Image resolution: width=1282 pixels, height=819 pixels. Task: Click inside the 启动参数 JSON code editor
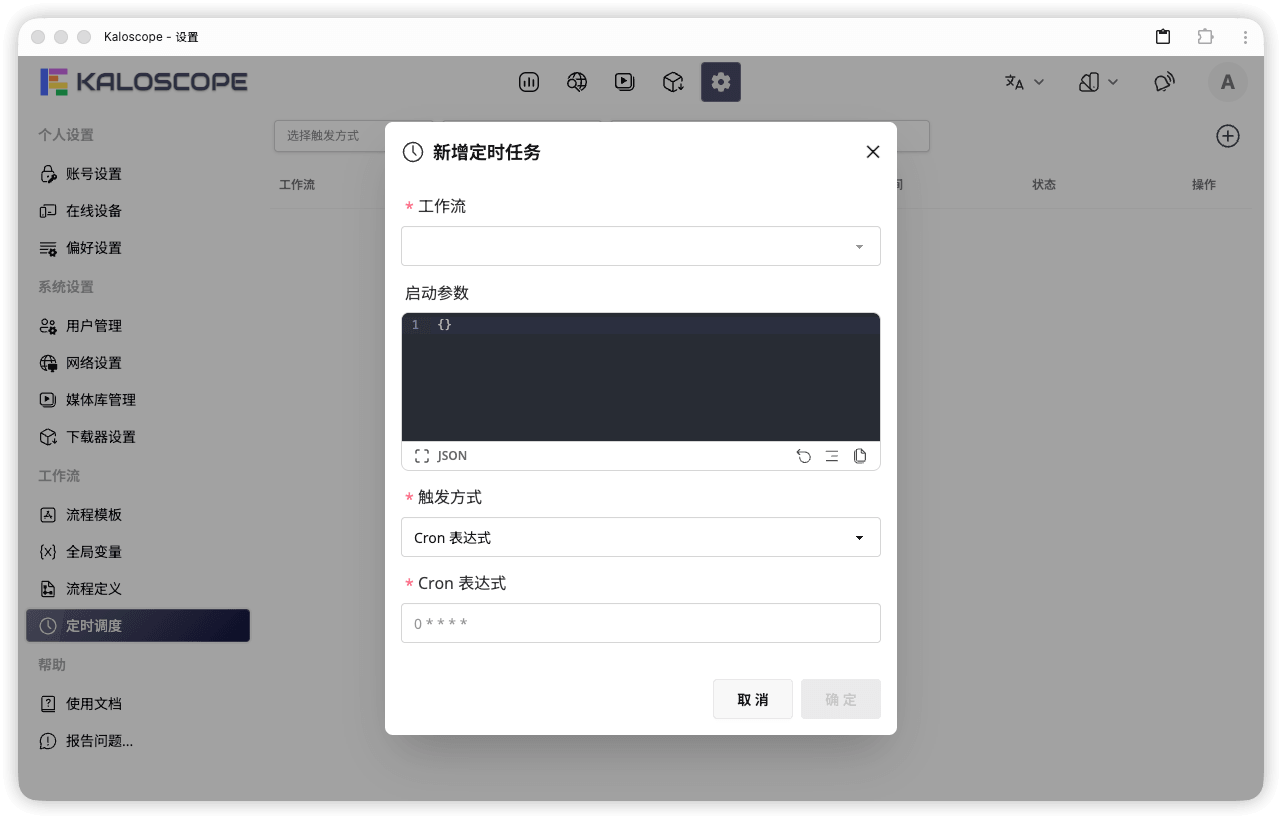tap(641, 377)
